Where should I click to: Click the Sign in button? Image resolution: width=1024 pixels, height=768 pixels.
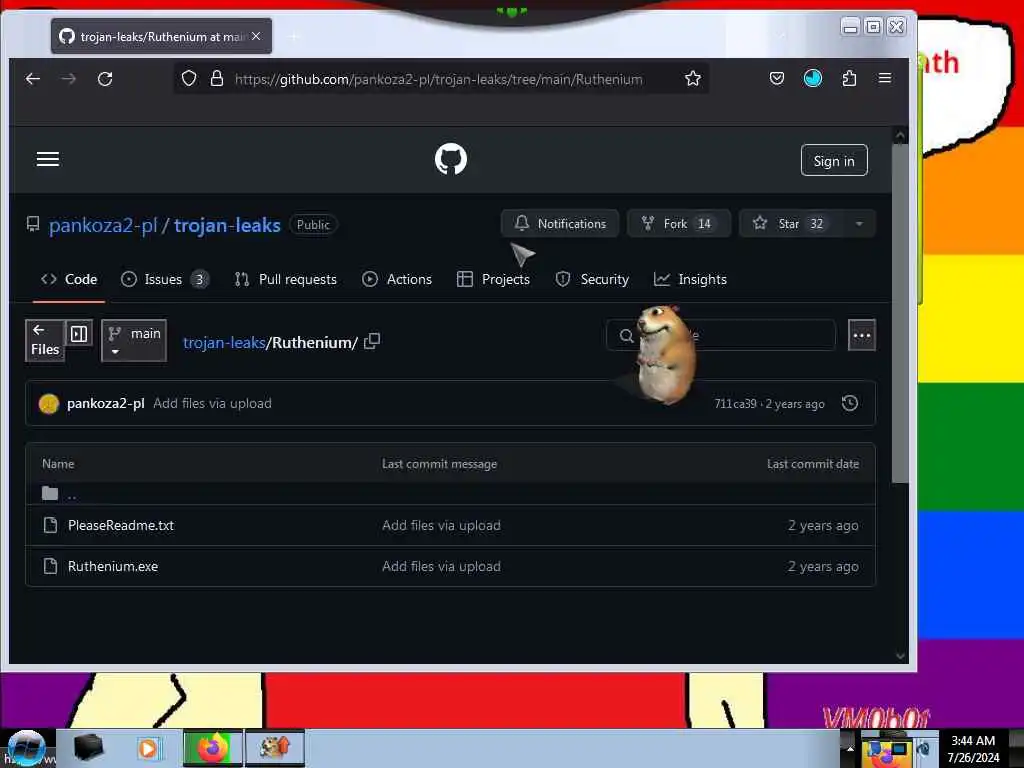tap(834, 161)
